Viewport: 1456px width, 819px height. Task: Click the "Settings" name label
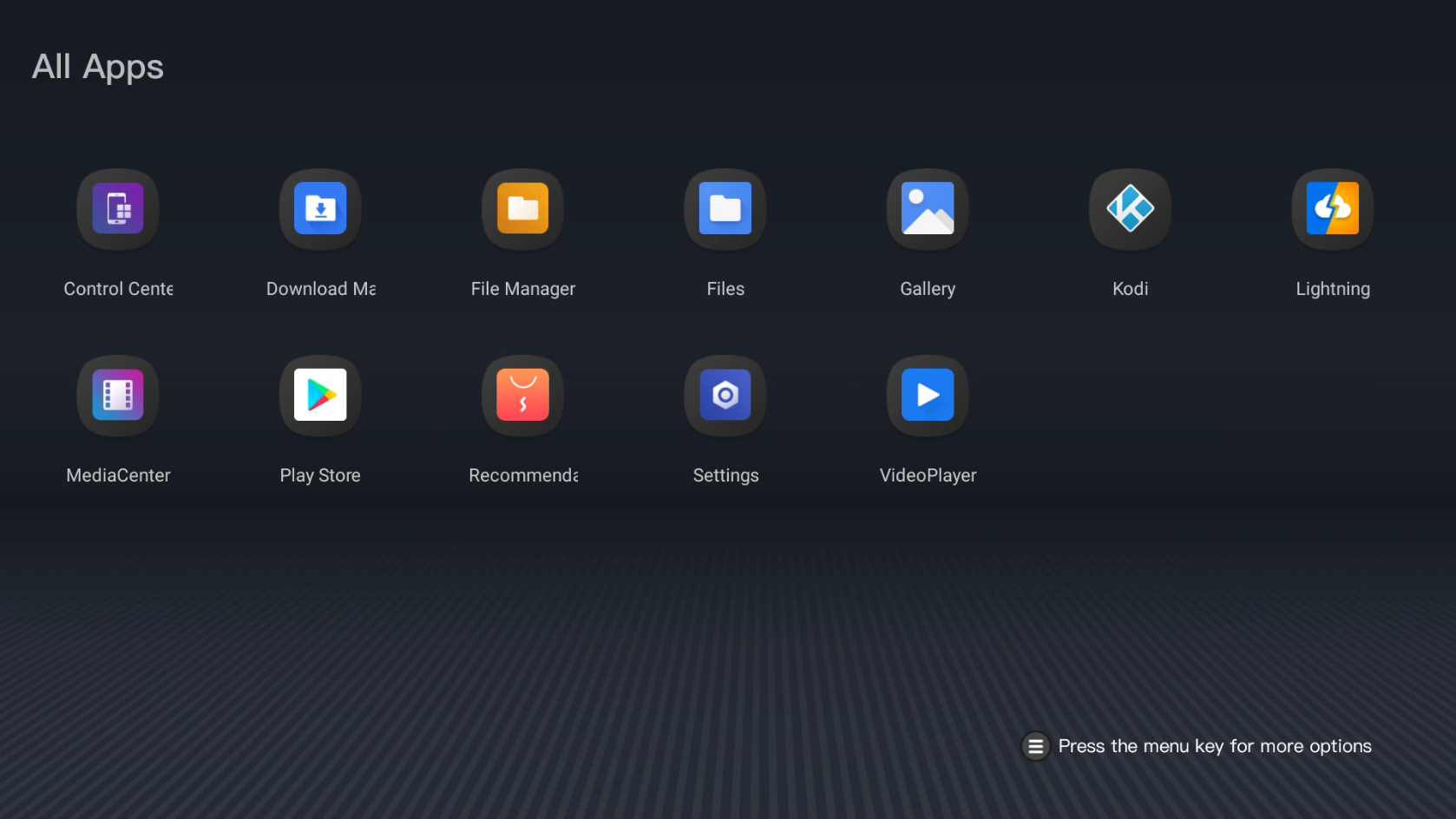(725, 475)
